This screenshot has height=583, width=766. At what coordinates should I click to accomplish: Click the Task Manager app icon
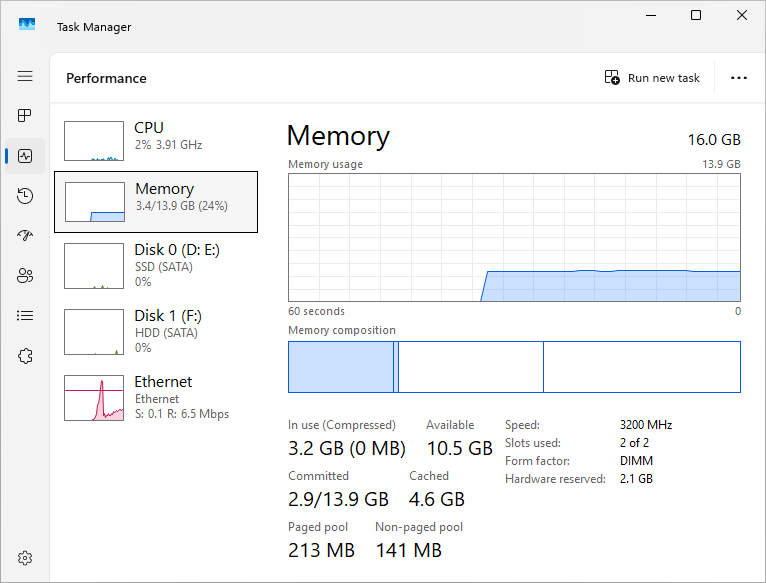[27, 24]
